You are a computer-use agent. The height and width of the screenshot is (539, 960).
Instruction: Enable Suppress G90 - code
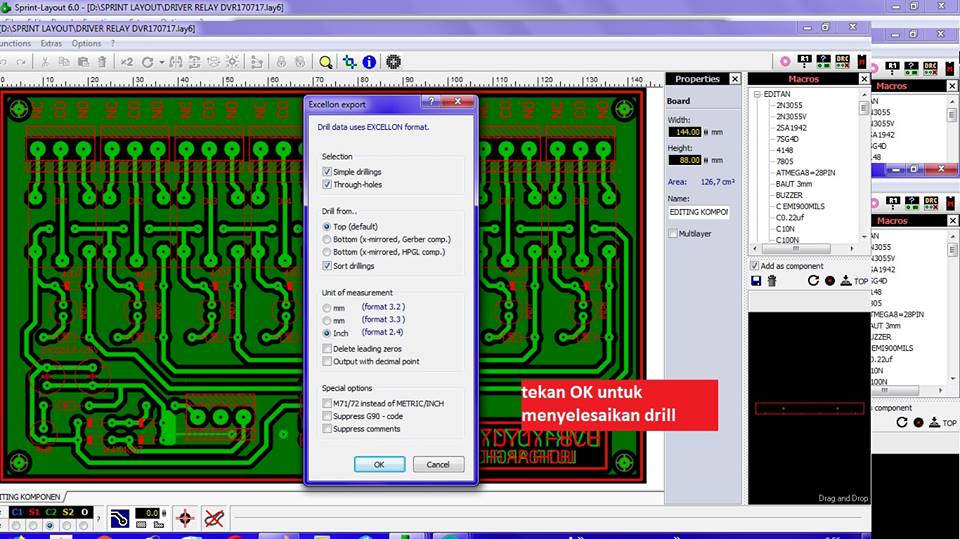pos(327,416)
